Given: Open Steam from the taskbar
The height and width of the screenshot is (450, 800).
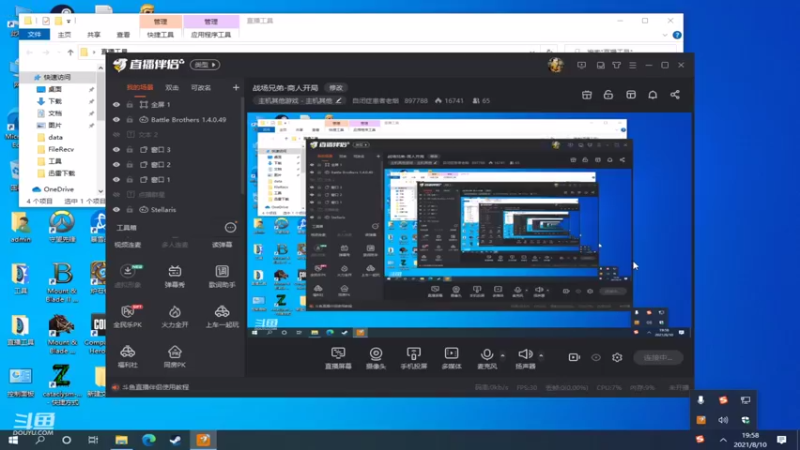Looking at the screenshot, I should pos(176,440).
